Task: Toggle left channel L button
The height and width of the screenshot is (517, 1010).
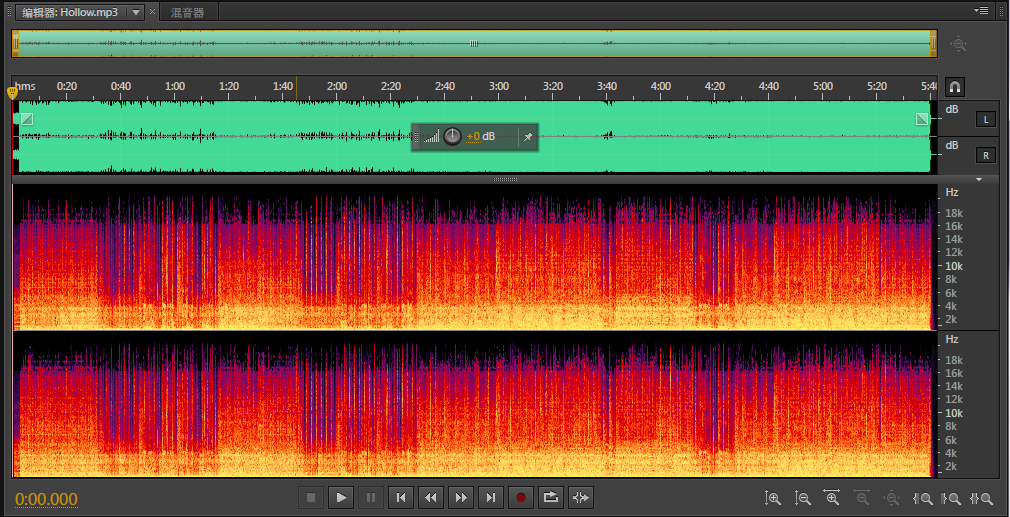Action: (x=985, y=120)
